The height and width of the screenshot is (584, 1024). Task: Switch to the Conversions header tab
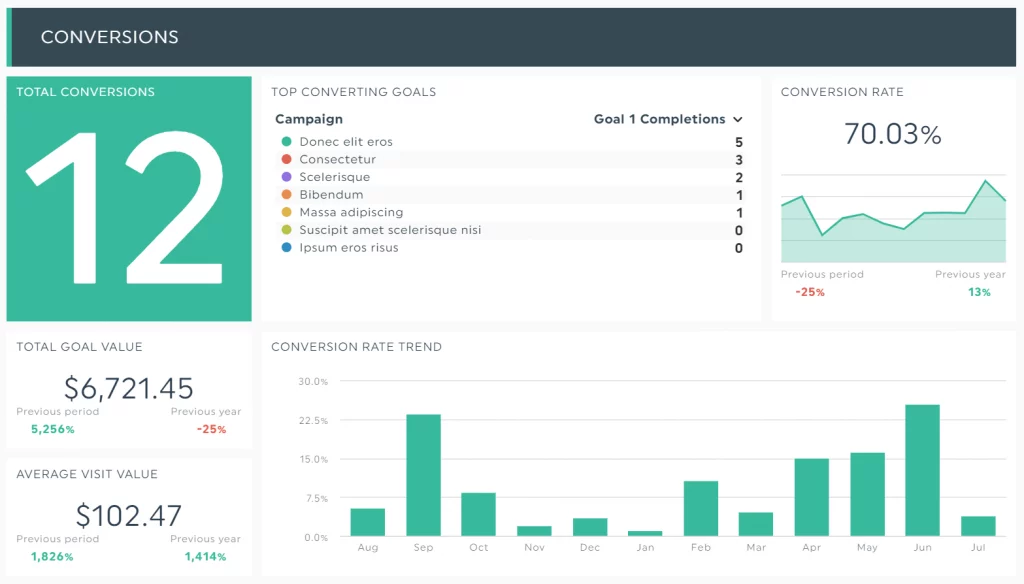pyautogui.click(x=110, y=37)
